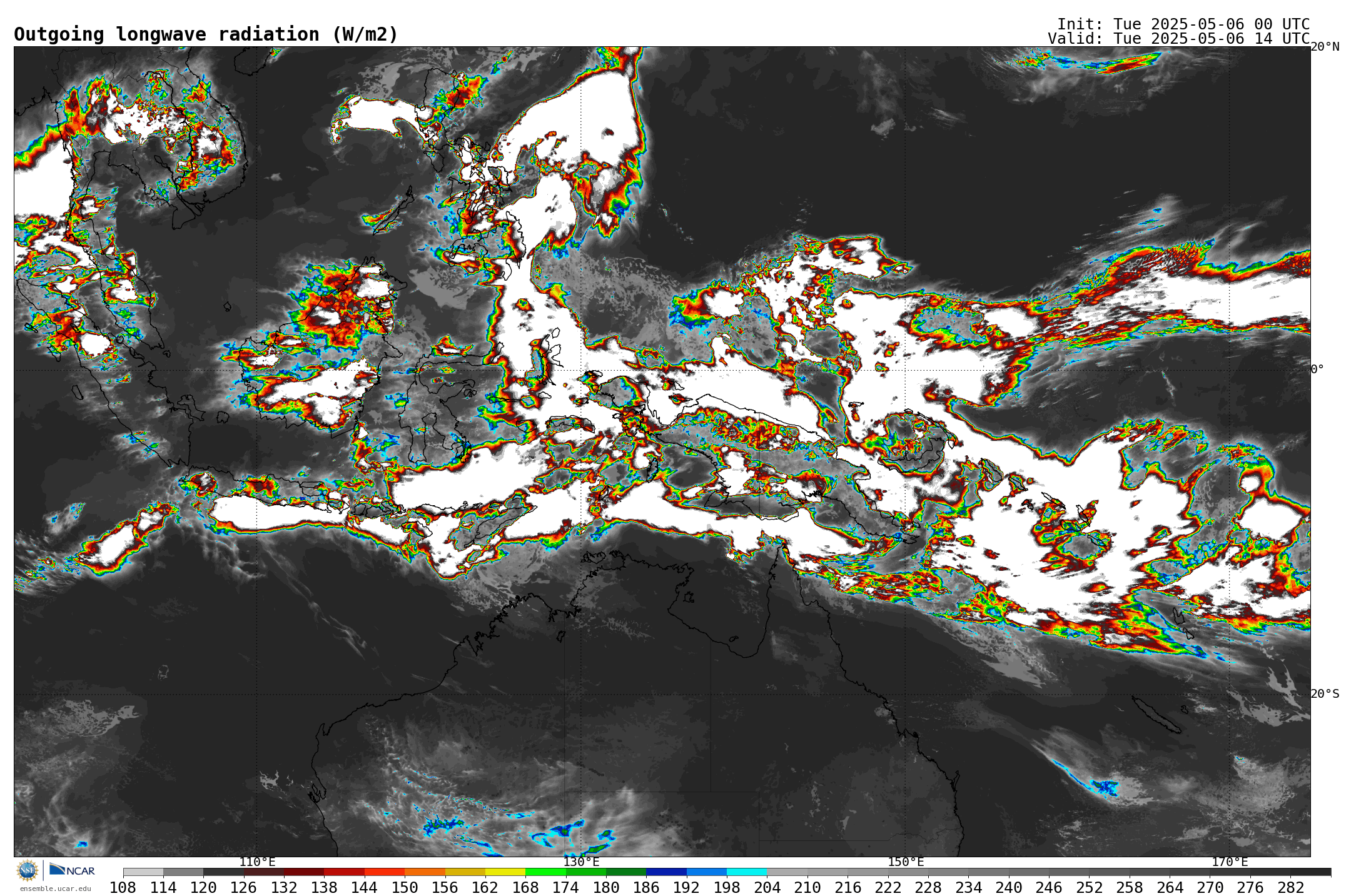
Task: Pick the bright red swatch between 144 and 150
Action: tap(385, 872)
